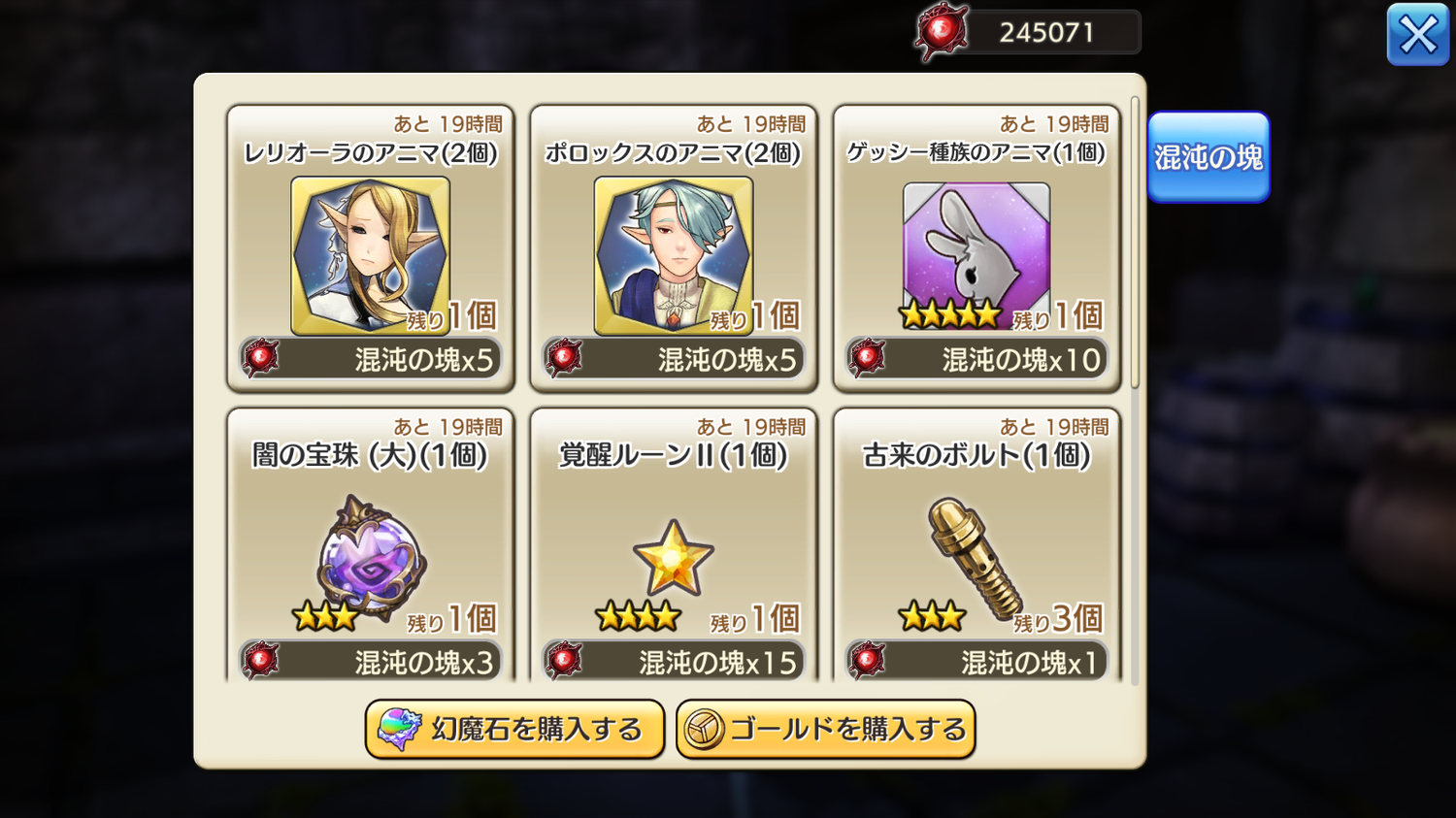Image resolution: width=1456 pixels, height=818 pixels.
Task: Select the ポロックス character portrait icon
Action: tap(674, 256)
